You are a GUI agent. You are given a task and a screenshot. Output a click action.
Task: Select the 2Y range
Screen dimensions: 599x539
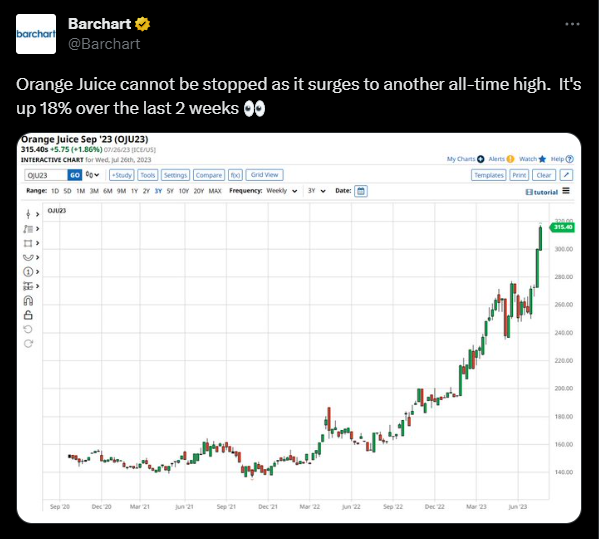pos(146,191)
